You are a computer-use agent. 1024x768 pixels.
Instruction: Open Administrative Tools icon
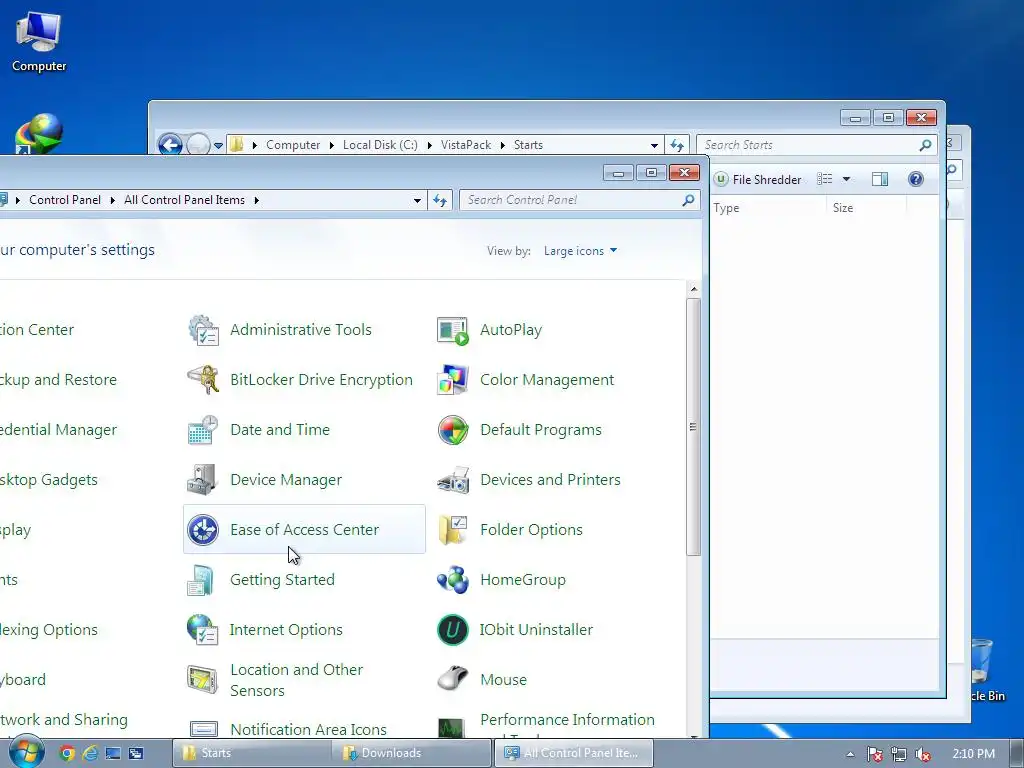pyautogui.click(x=203, y=330)
